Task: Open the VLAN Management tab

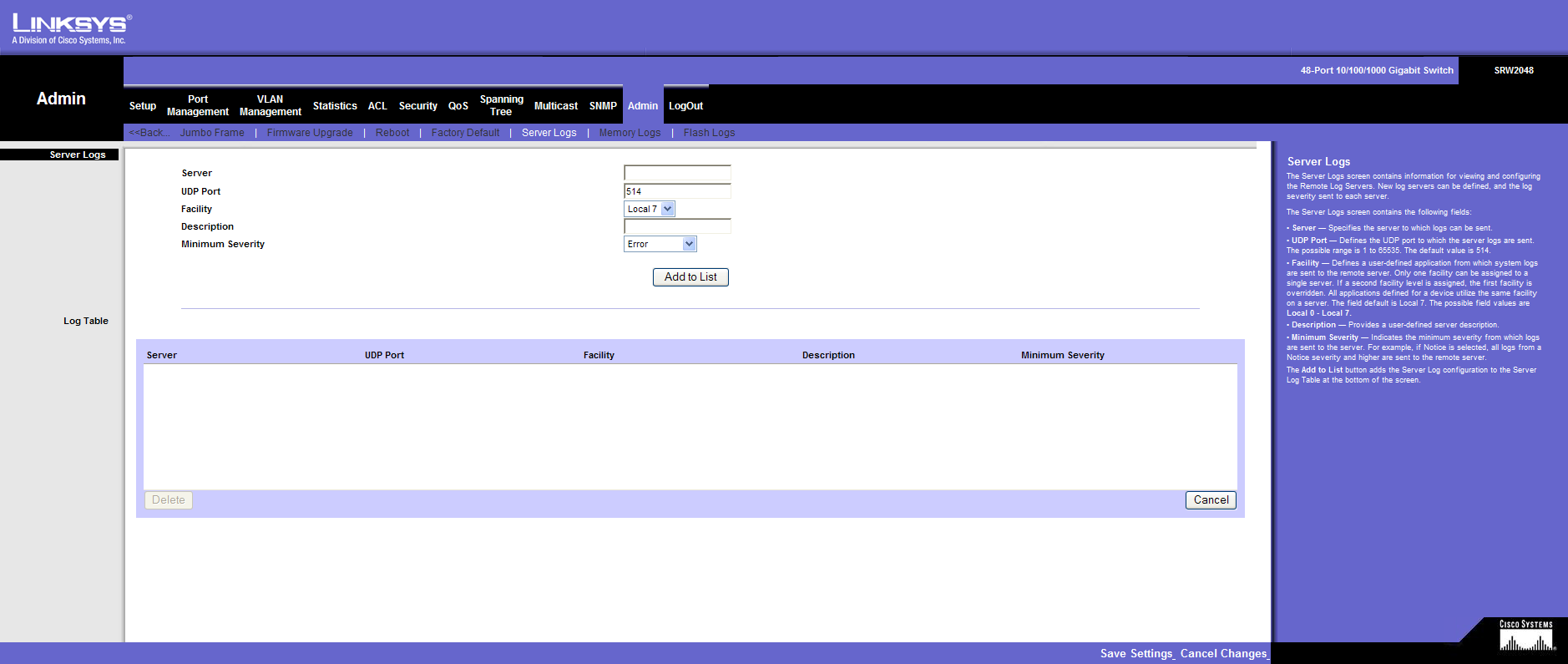Action: (x=270, y=105)
